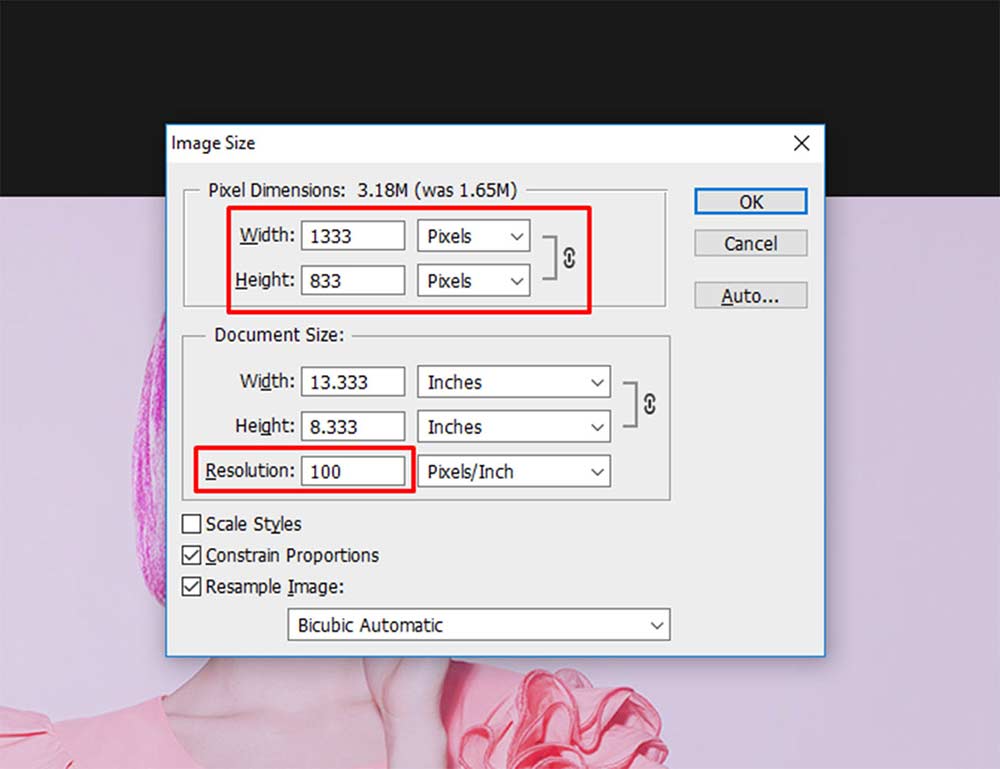Screen dimensions: 1000x769
Task: Open the Bicubic Automatic resample method dropdown
Action: click(478, 625)
